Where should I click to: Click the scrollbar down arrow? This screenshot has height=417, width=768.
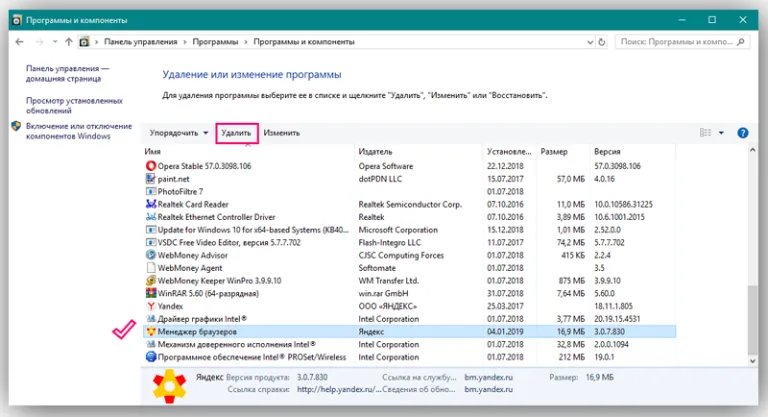point(752,361)
